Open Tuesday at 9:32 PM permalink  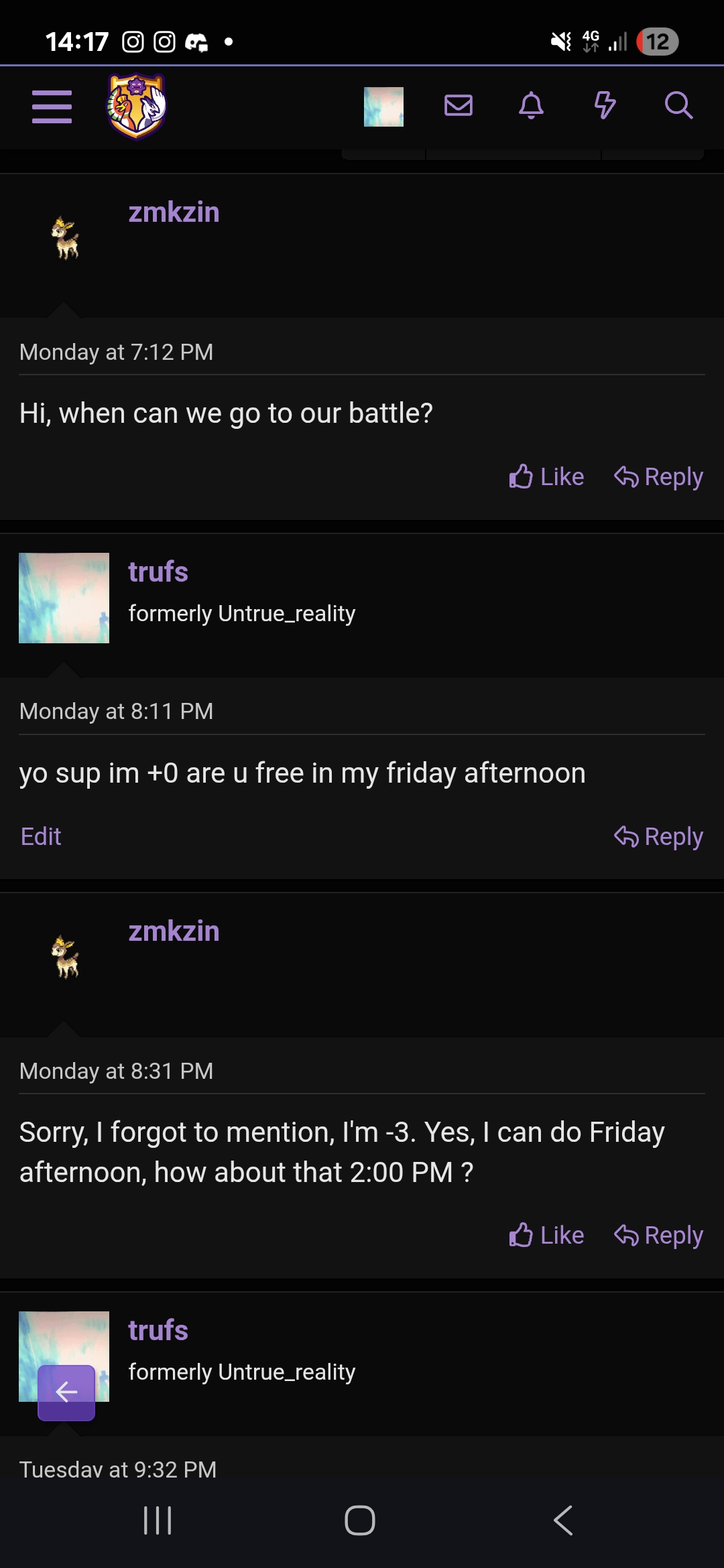[117, 1469]
